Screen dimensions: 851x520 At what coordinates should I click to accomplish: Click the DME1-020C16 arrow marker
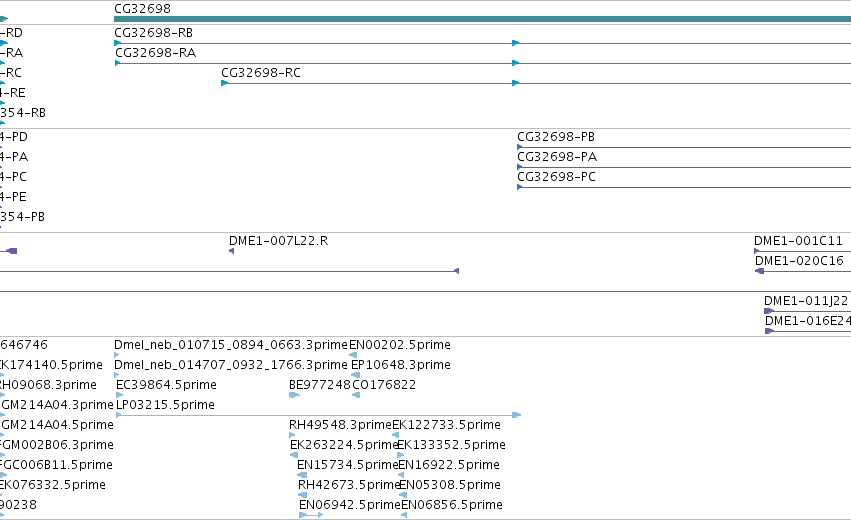[x=759, y=271]
